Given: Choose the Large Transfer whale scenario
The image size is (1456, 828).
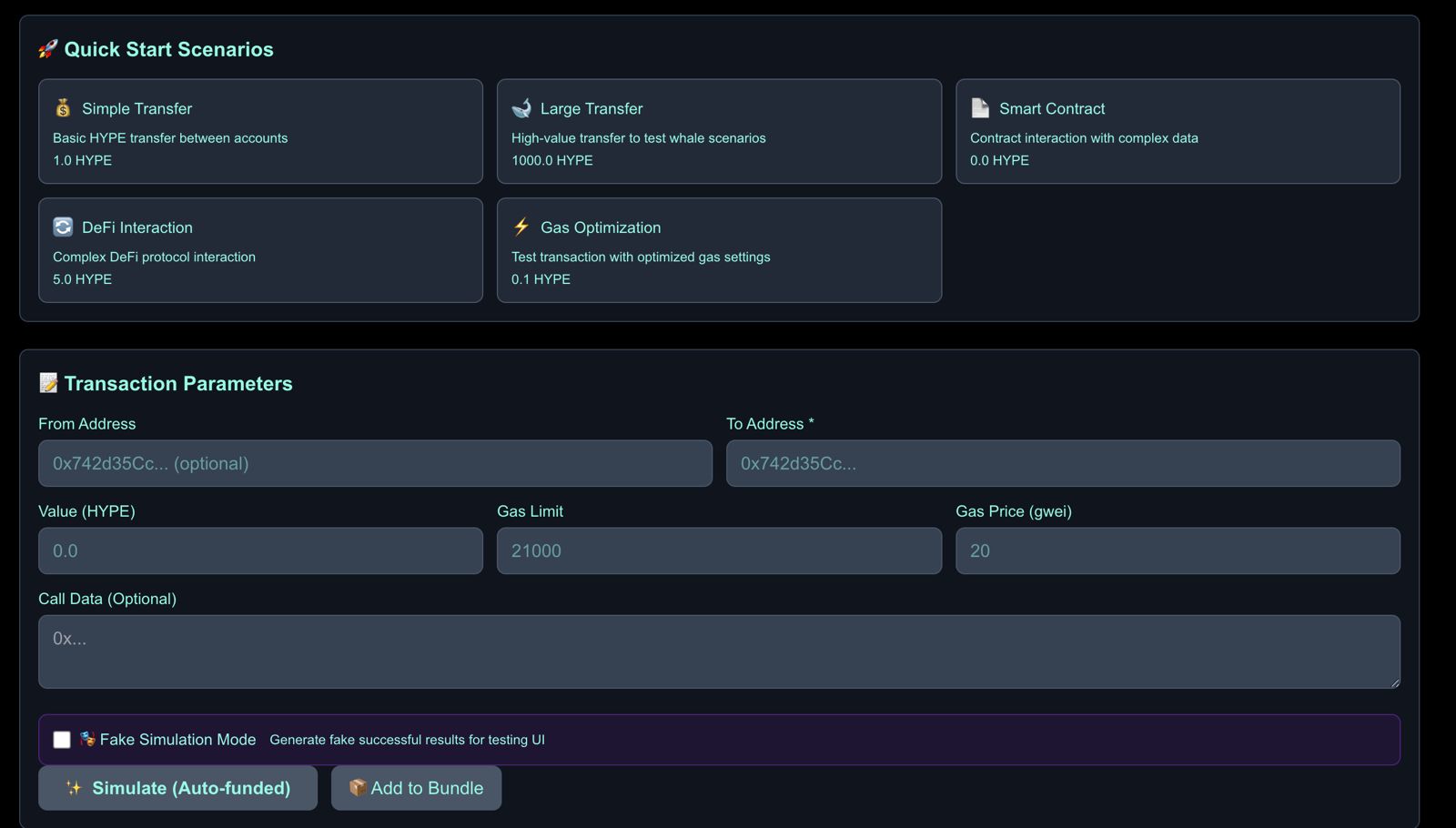Looking at the screenshot, I should [x=719, y=131].
